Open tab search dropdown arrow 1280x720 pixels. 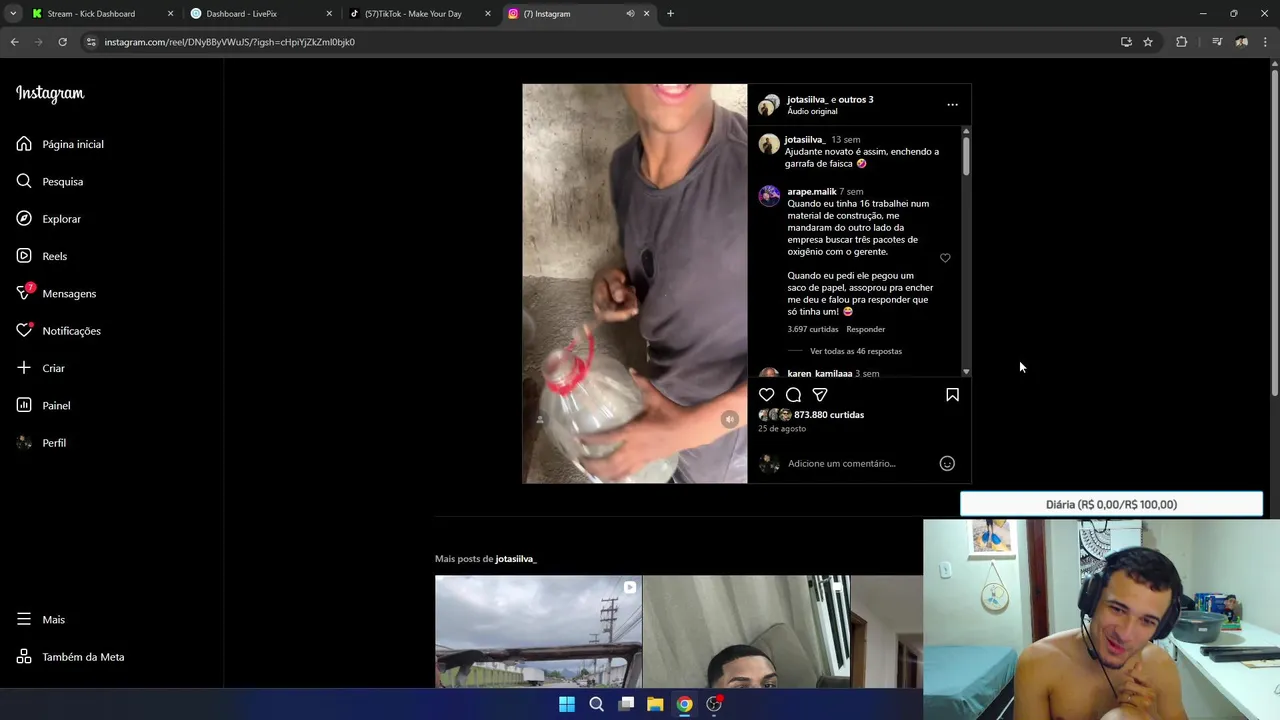coord(13,14)
